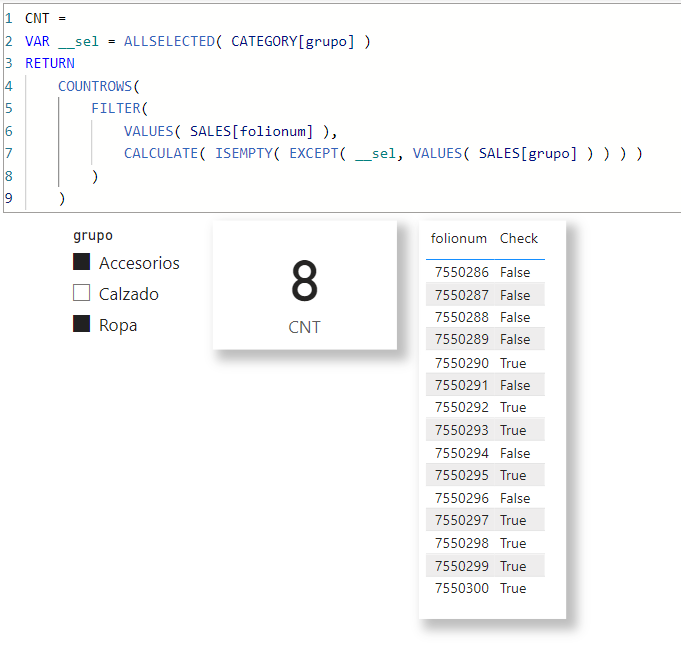This screenshot has height=662, width=681.
Task: Select folionum cell 7550294
Action: 462,453
